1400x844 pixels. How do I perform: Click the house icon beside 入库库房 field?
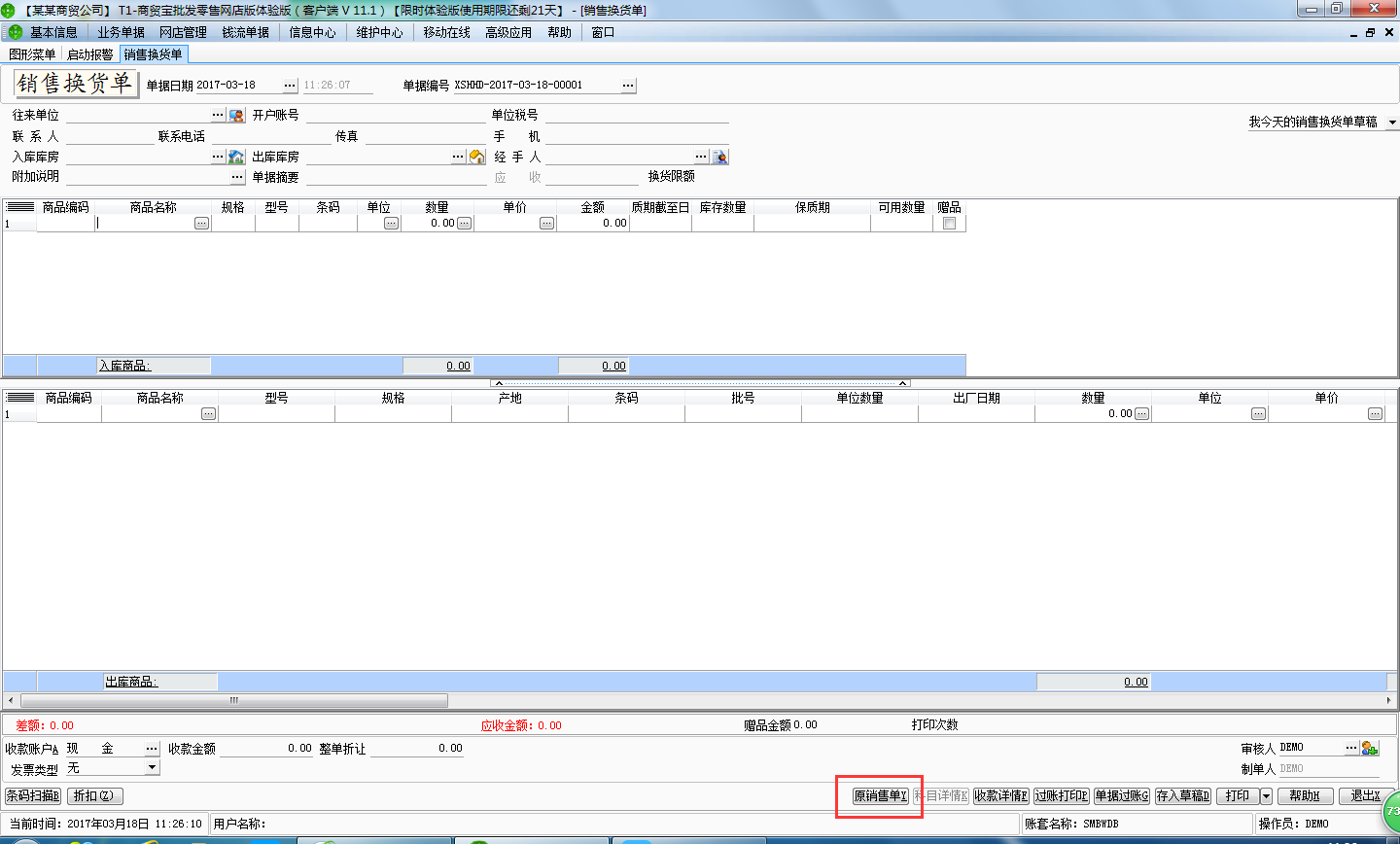(235, 157)
